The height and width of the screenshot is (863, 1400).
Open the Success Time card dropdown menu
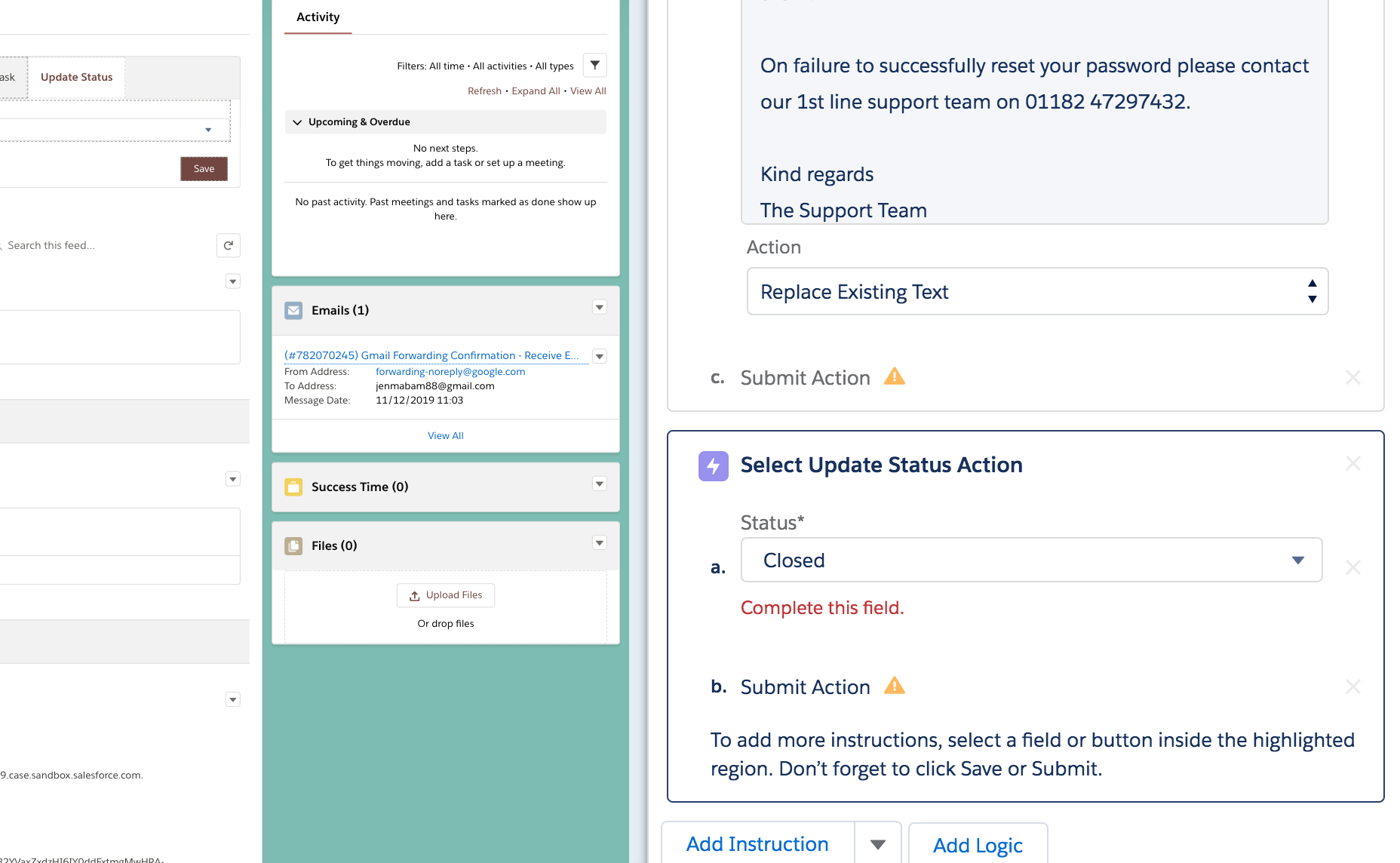click(600, 484)
